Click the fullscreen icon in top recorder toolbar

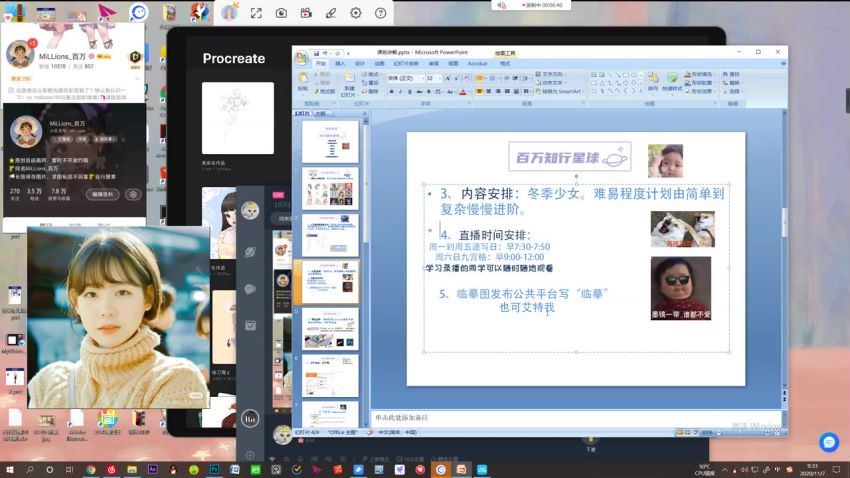[256, 13]
